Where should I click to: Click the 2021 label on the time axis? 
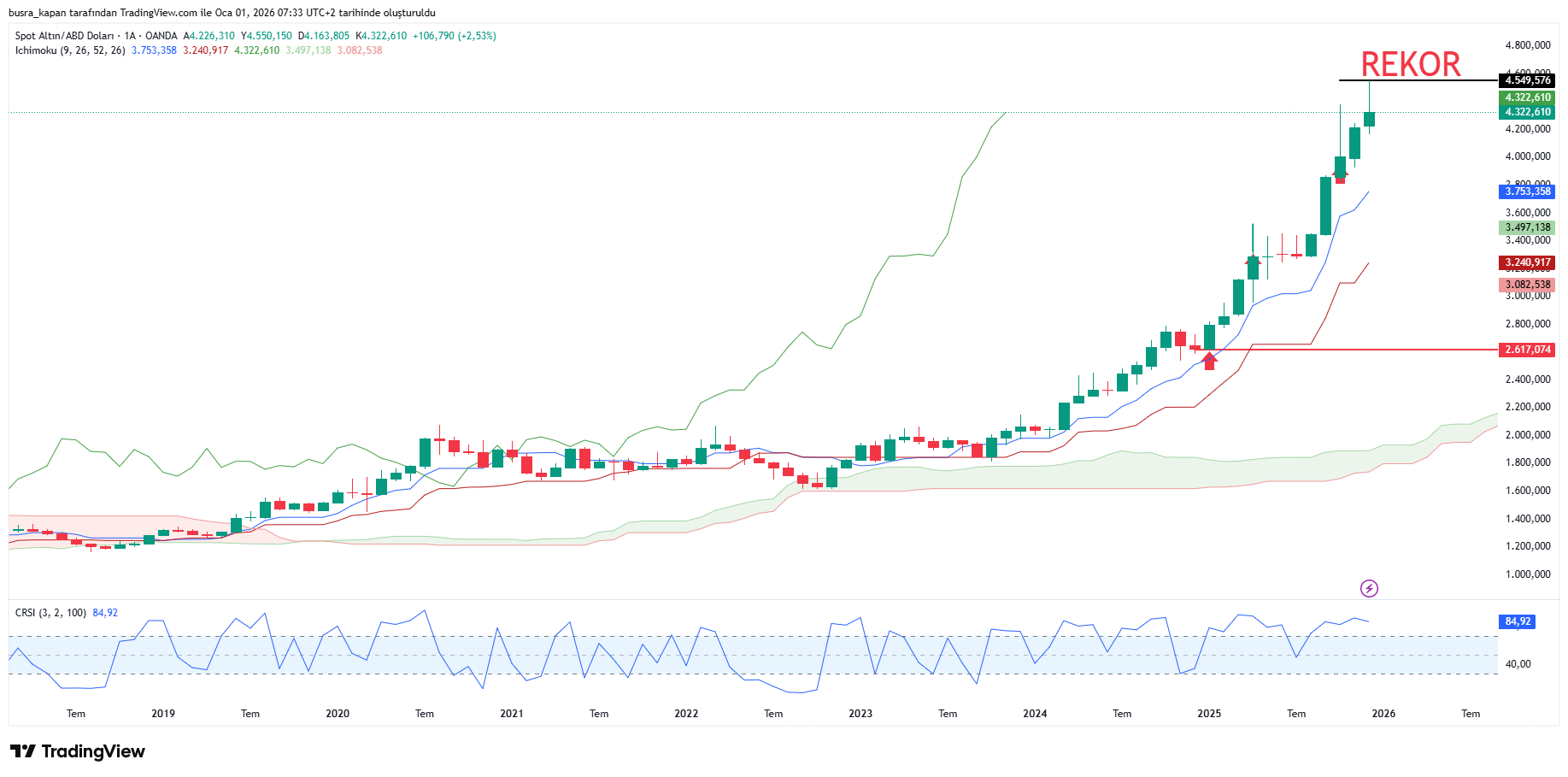coord(512,714)
